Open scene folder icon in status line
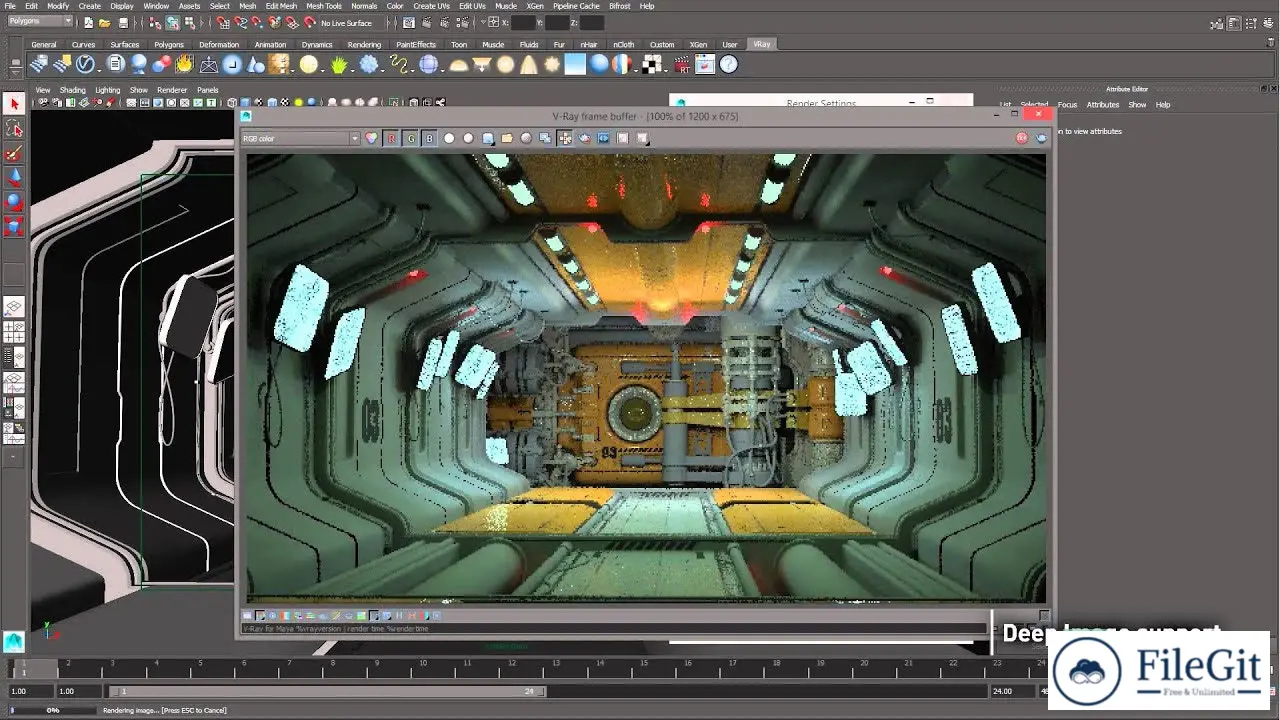 (105, 22)
